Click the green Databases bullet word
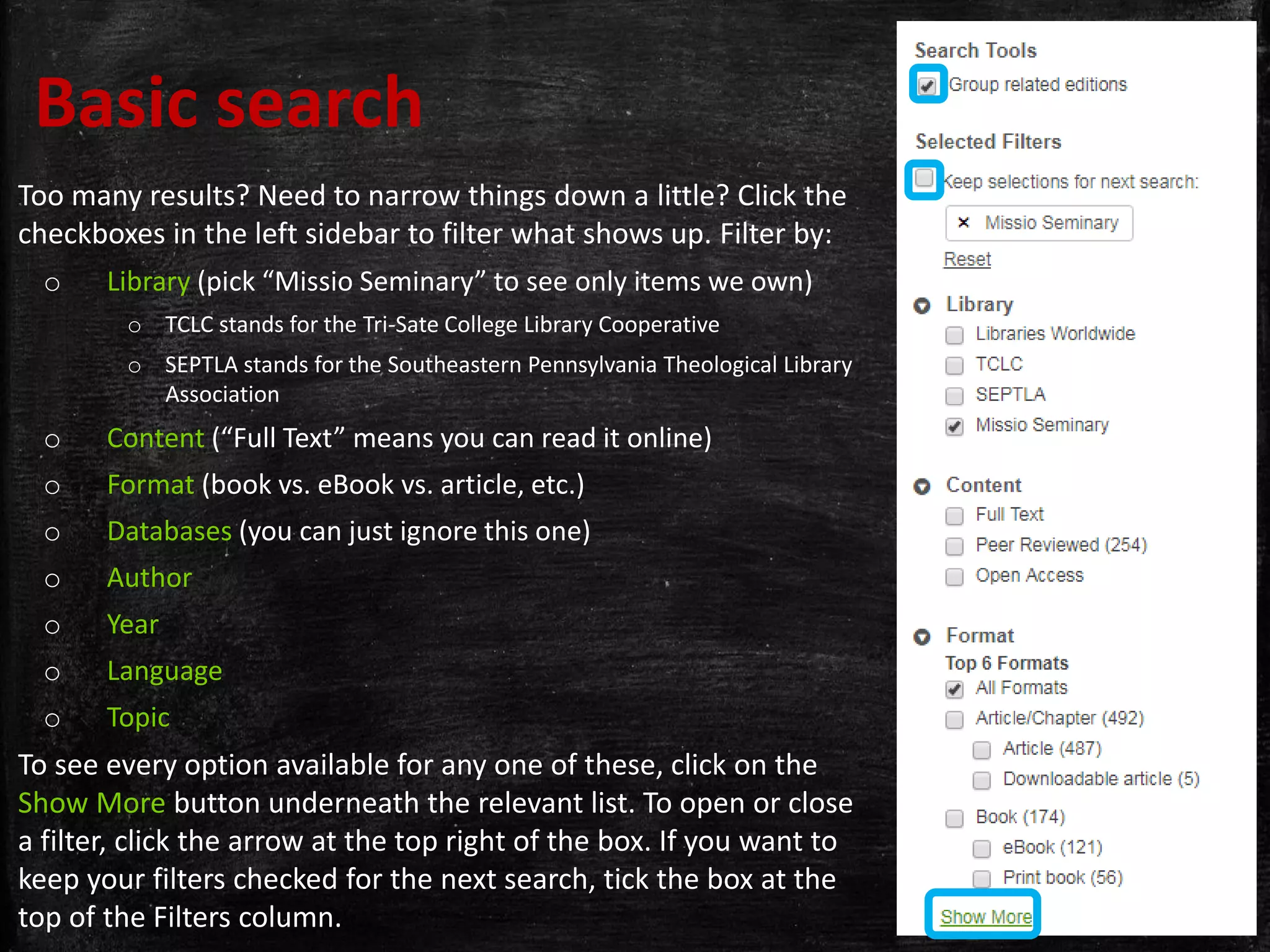The width and height of the screenshot is (1270, 952). [x=169, y=531]
